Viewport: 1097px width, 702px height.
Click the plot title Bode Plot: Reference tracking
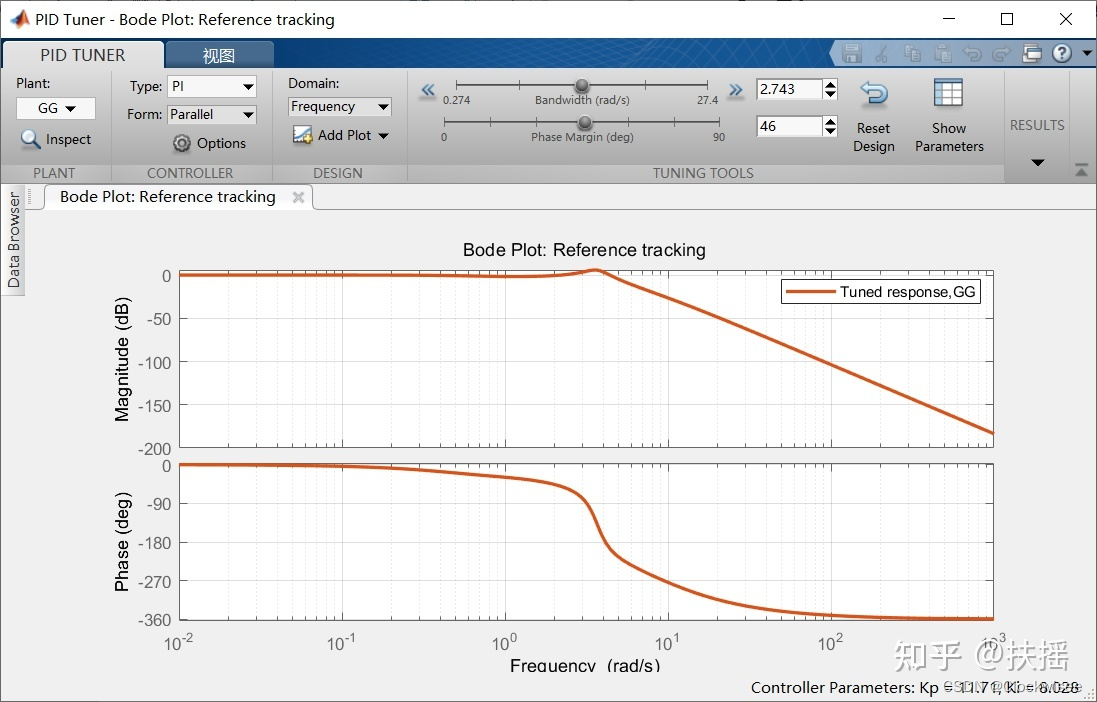(x=584, y=250)
